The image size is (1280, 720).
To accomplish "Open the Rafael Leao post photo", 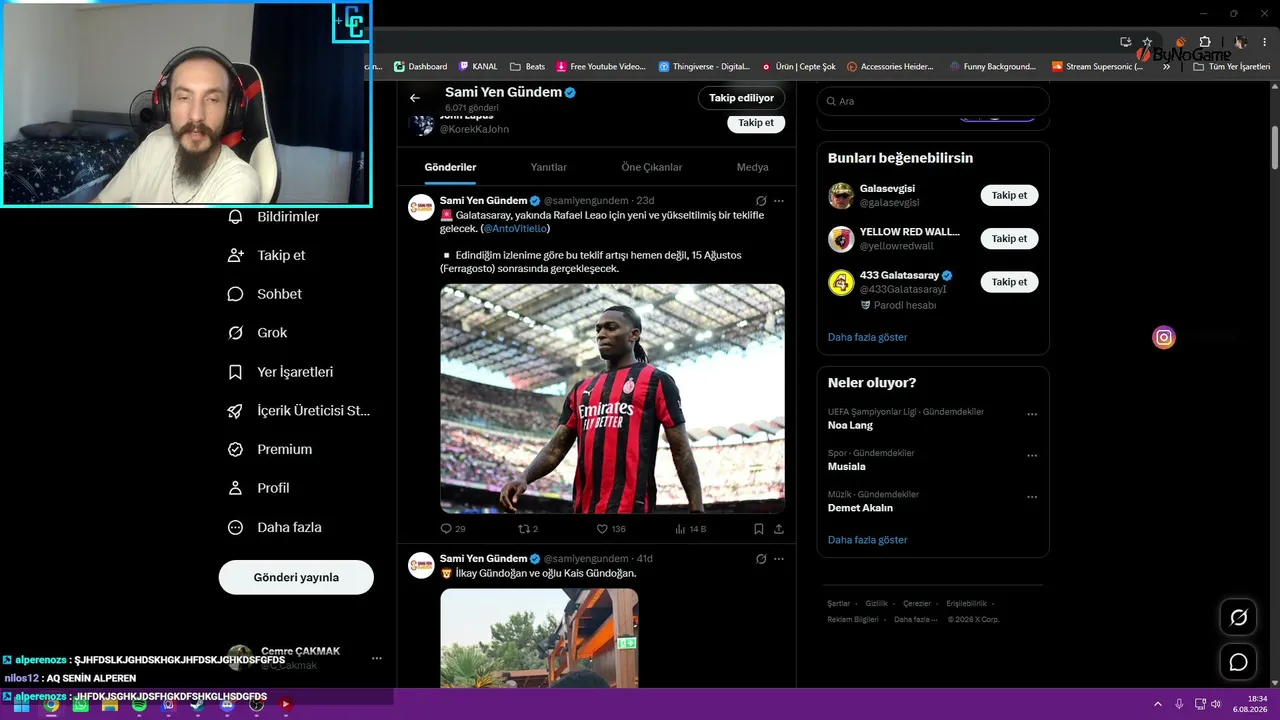I will (x=612, y=399).
